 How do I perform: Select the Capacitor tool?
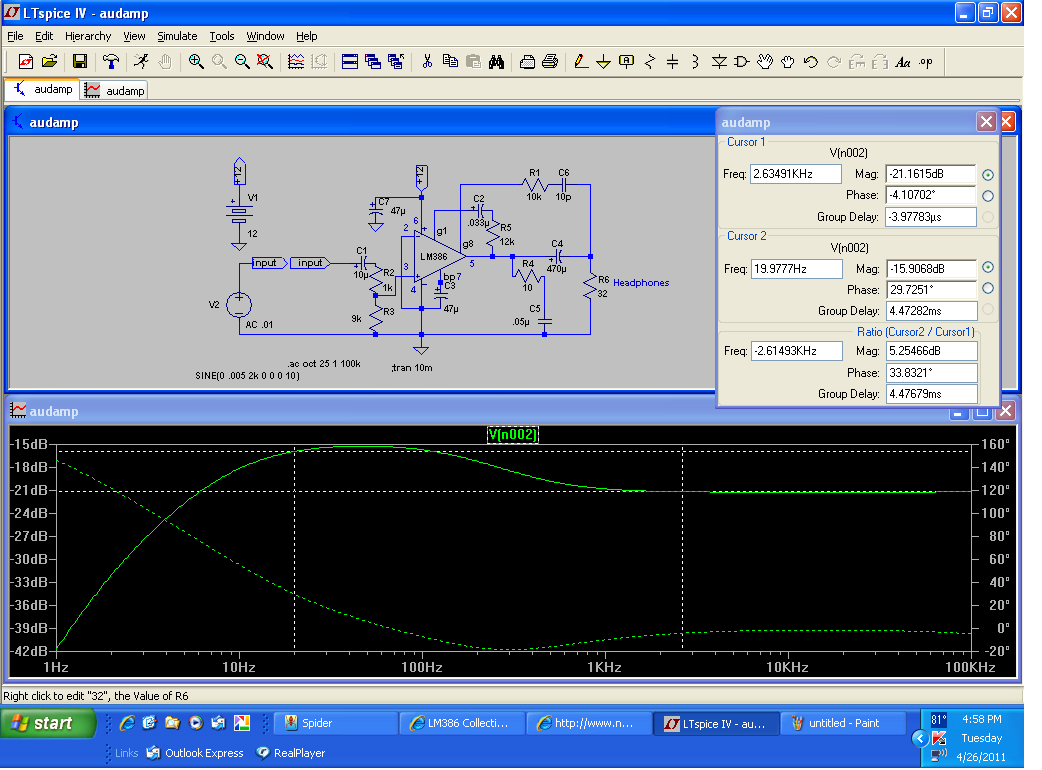673,62
